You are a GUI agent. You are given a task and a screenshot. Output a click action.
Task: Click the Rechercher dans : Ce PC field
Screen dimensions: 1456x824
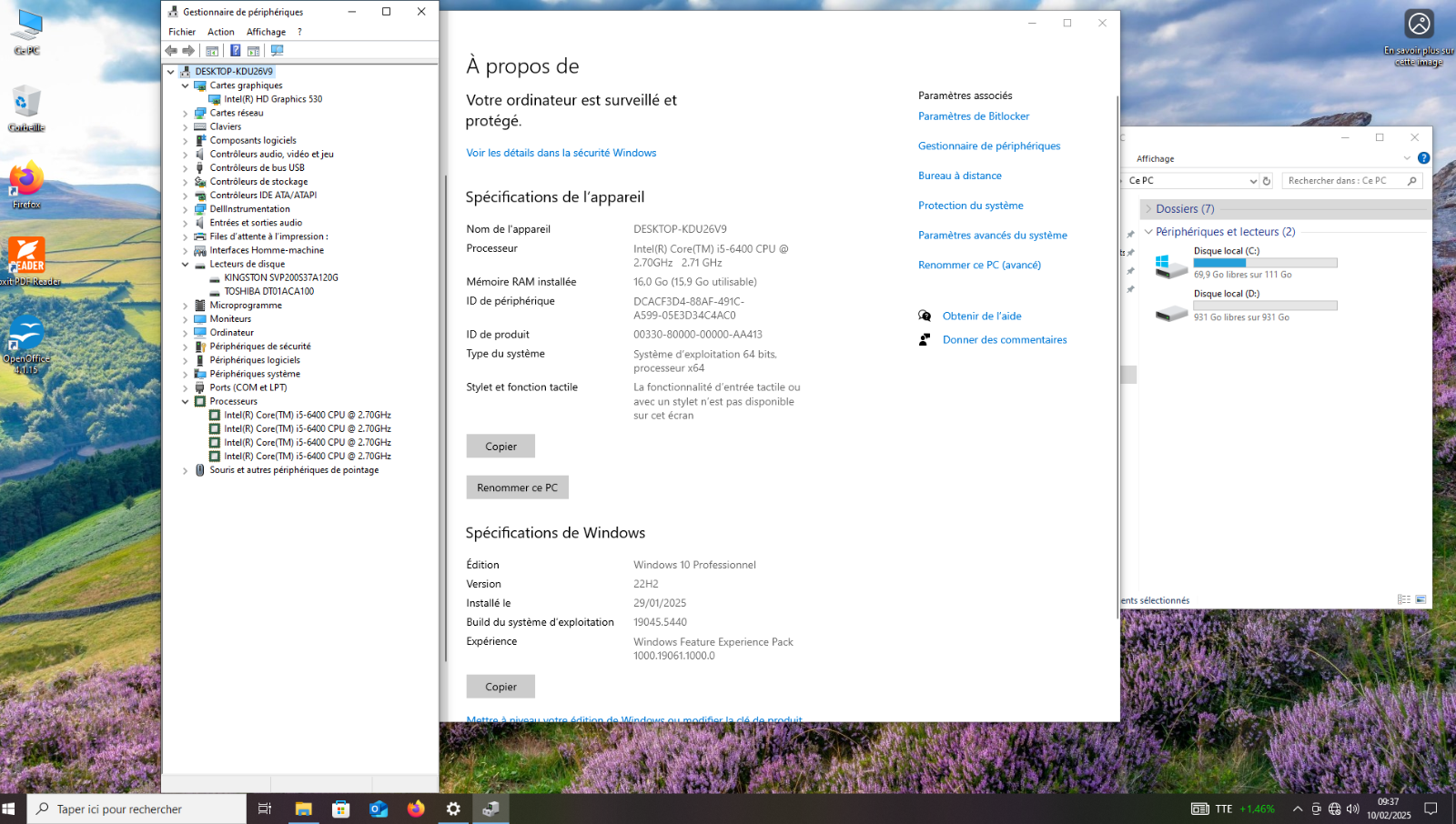1351,181
